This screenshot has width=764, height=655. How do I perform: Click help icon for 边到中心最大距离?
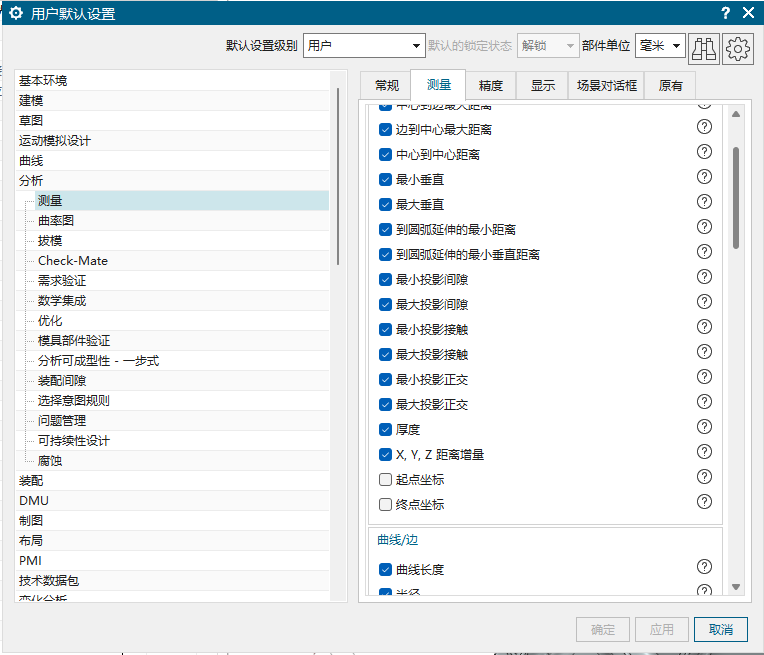coord(704,127)
